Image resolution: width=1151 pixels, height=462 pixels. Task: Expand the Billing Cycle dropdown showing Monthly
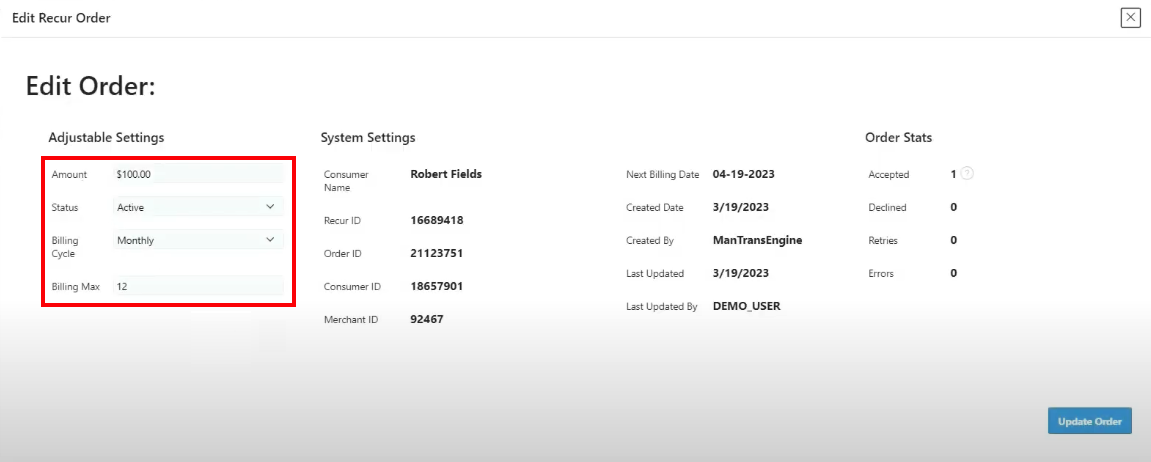tap(198, 240)
